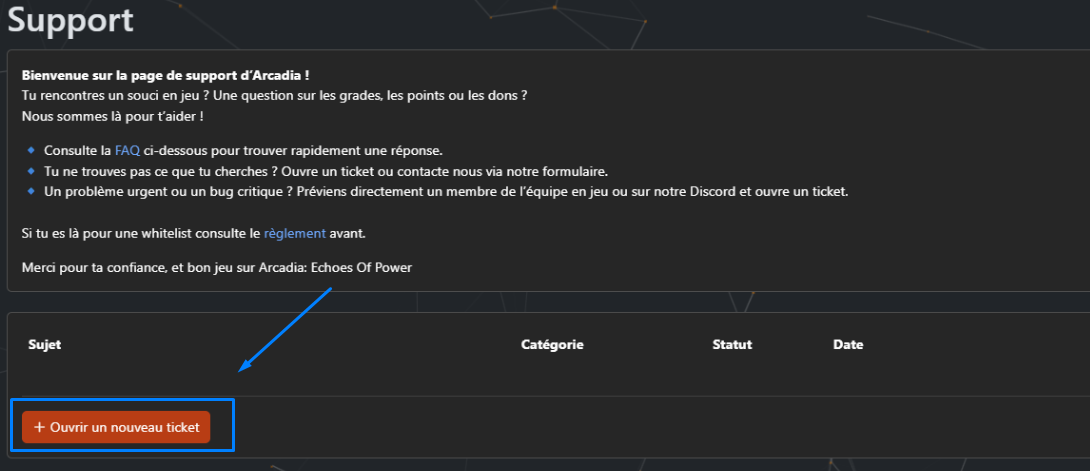Screen dimensions: 1090x471
Task: Click the diamond bullet beside the Discord line
Action: pos(32,191)
